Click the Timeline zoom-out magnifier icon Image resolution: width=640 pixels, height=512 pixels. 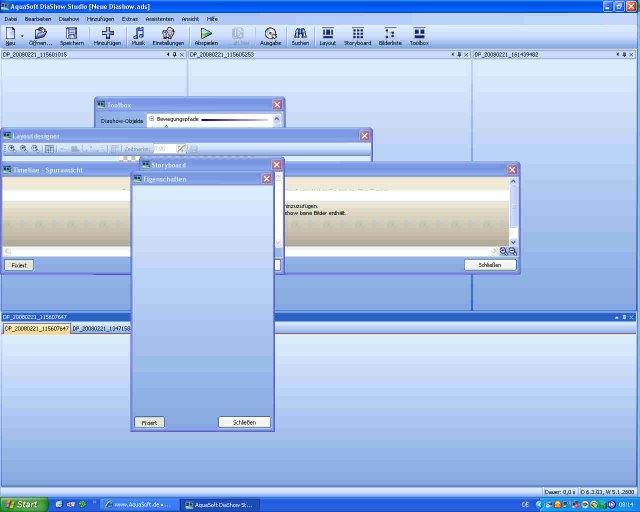click(x=513, y=251)
